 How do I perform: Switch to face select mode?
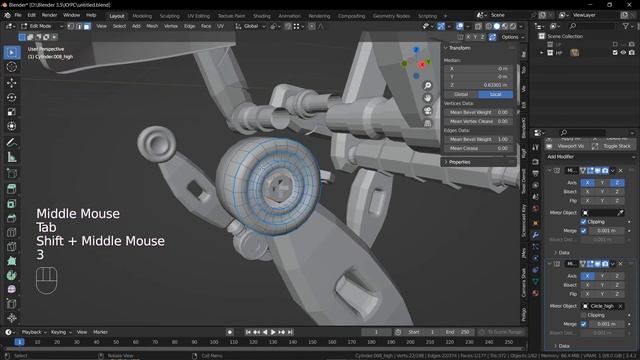click(87, 26)
